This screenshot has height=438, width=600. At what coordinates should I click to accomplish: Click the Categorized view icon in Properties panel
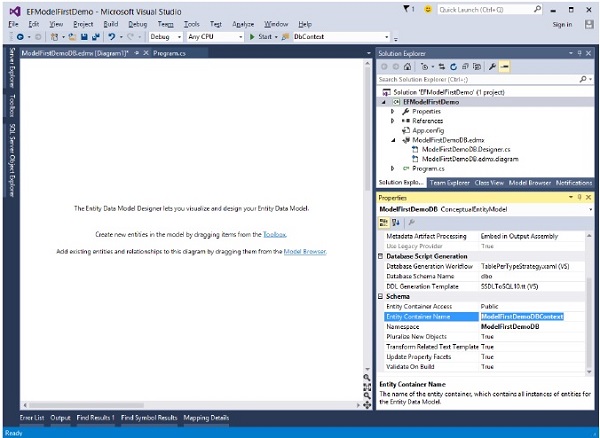(384, 222)
